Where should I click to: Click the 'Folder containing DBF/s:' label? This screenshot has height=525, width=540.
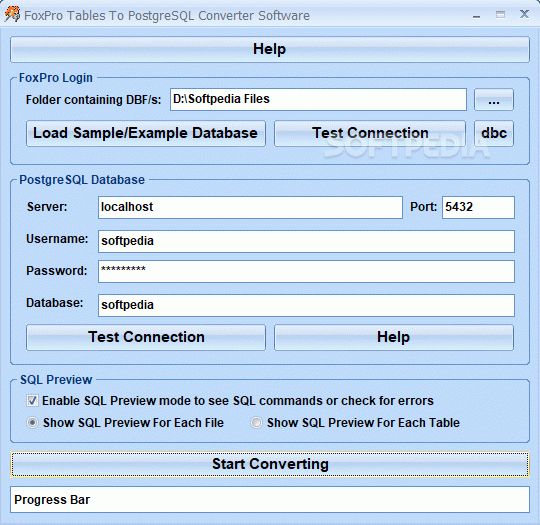93,100
